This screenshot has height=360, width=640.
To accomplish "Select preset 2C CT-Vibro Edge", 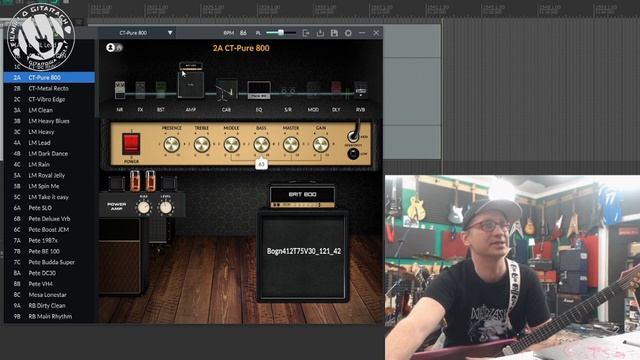I will pyautogui.click(x=49, y=99).
